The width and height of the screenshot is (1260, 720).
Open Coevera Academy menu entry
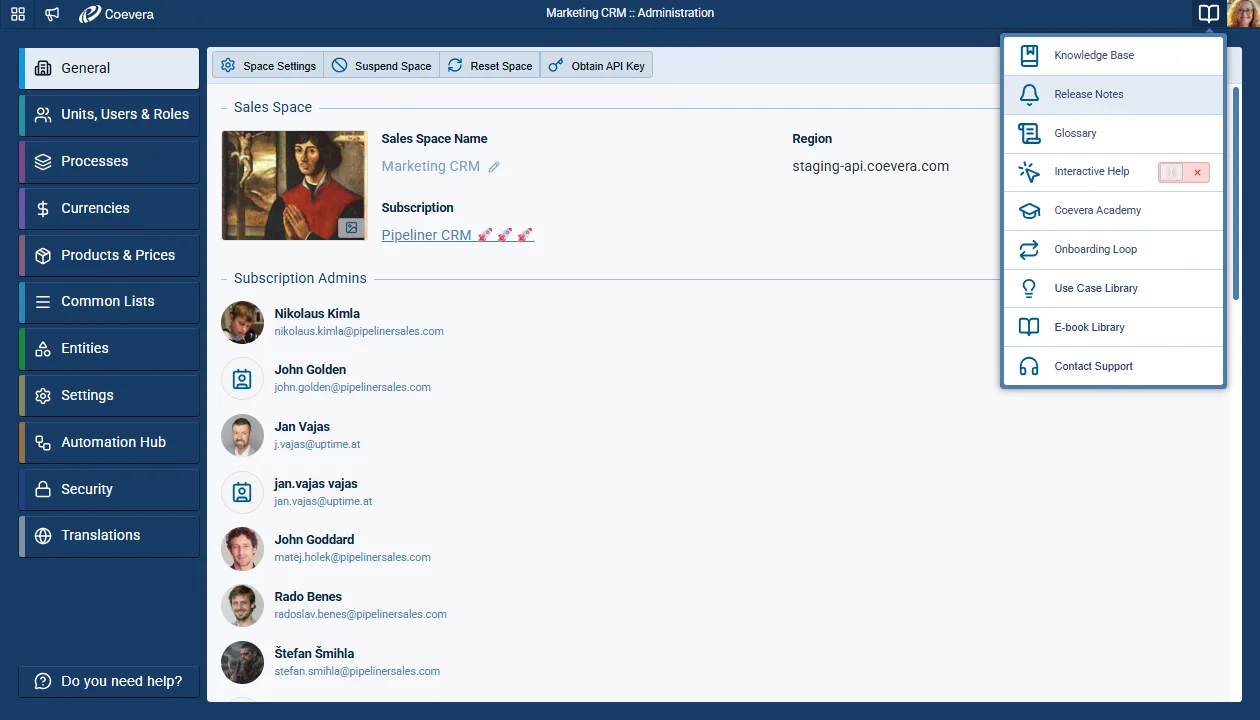[x=1113, y=211]
